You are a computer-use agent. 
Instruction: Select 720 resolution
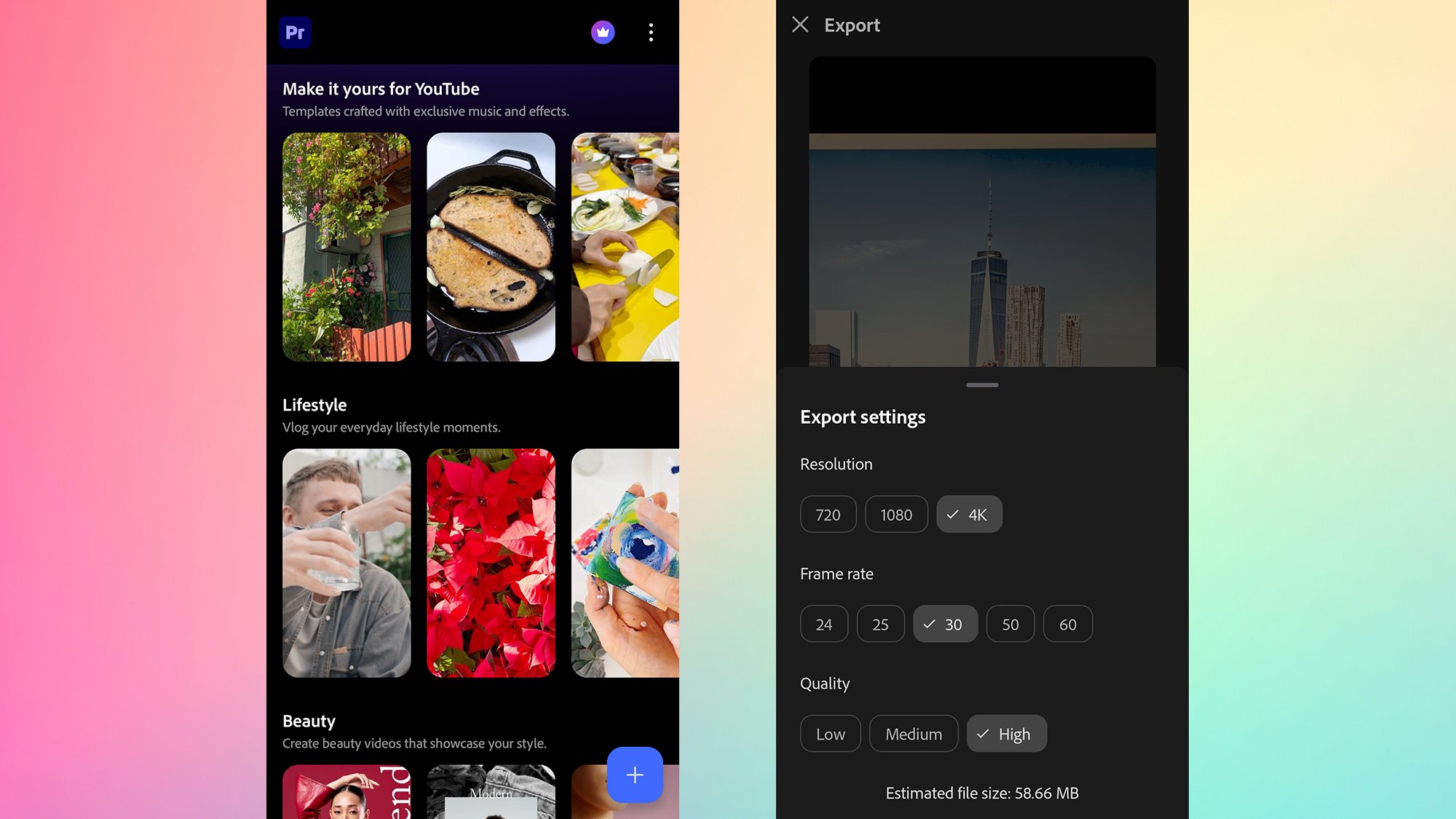coord(828,514)
